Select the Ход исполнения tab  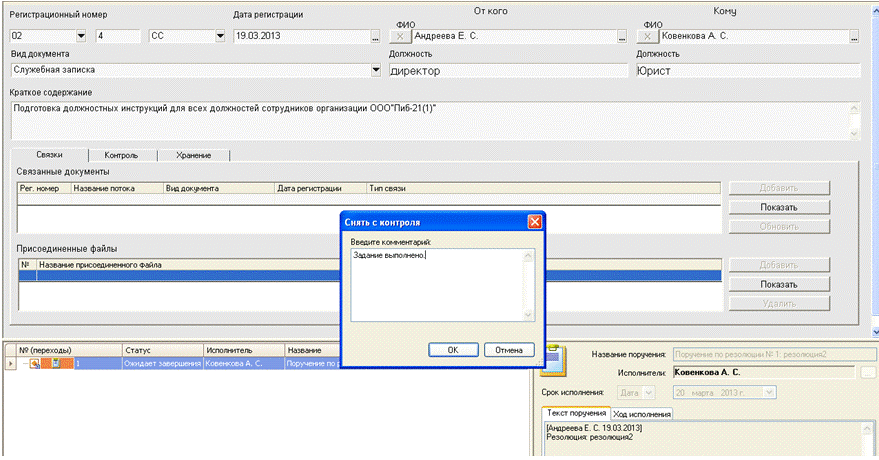point(642,414)
